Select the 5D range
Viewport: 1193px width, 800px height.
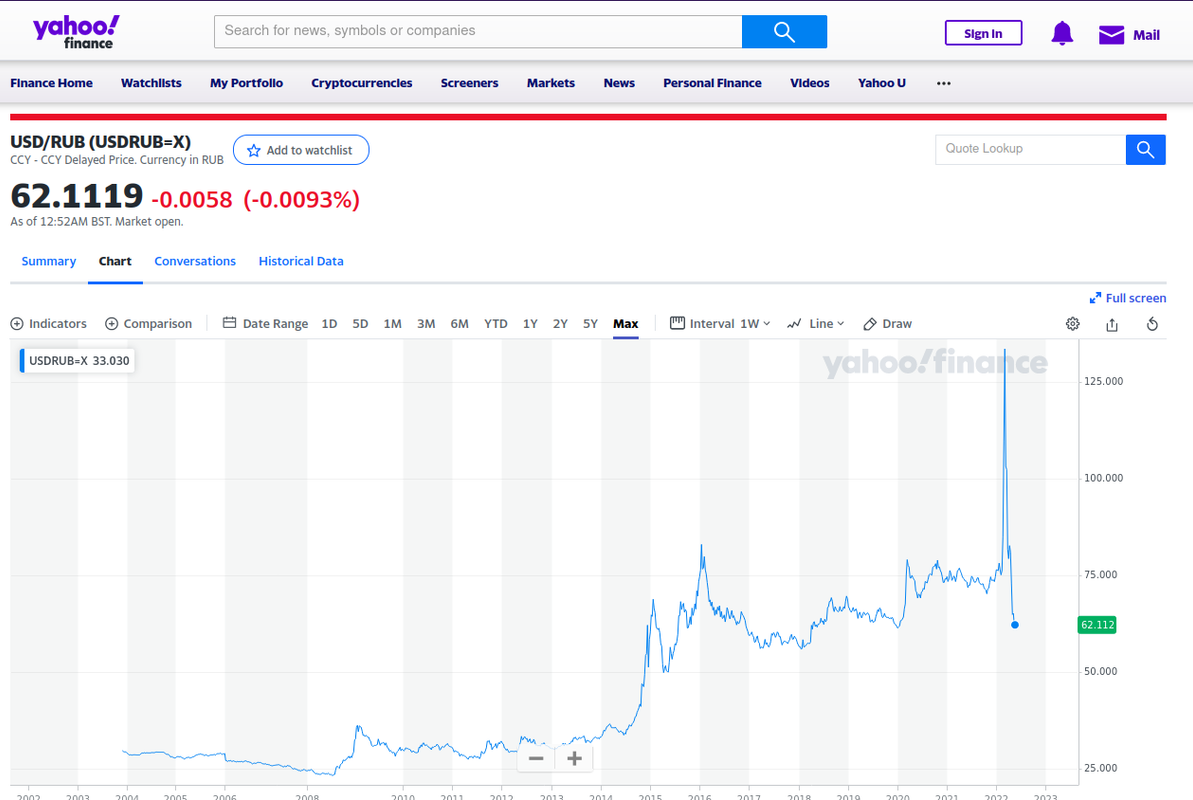(x=360, y=324)
